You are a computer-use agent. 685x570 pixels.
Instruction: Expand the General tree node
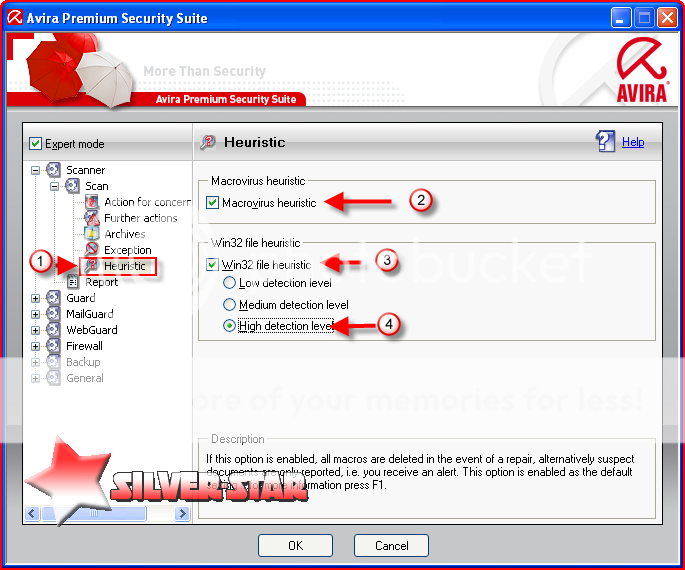(x=35, y=379)
